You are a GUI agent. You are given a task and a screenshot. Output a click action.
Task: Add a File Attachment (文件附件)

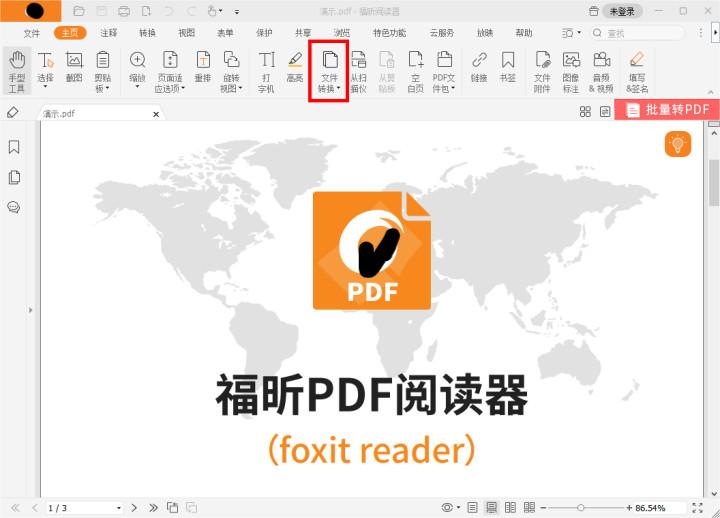coord(542,72)
